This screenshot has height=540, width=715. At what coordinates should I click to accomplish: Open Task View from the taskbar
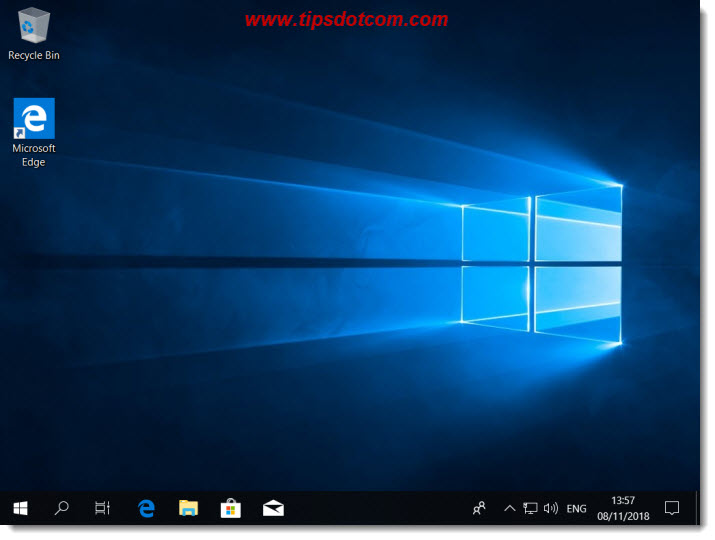103,508
